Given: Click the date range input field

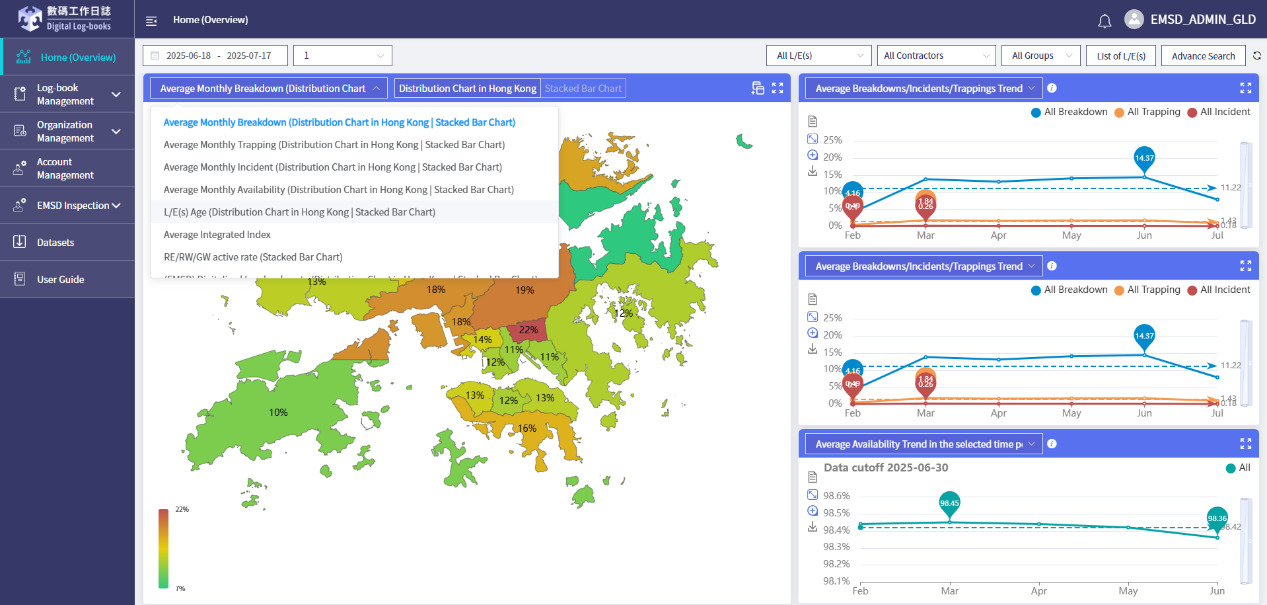Looking at the screenshot, I should click(x=215, y=56).
